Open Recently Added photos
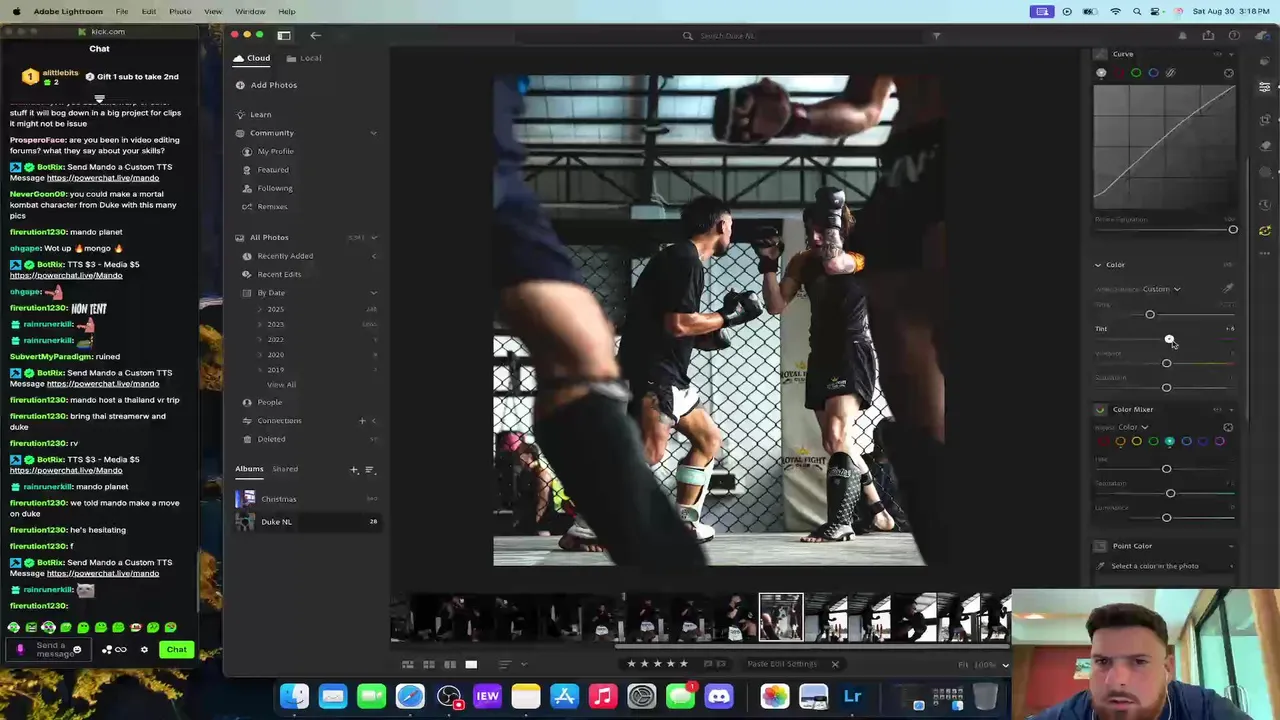This screenshot has height=720, width=1280. click(285, 256)
